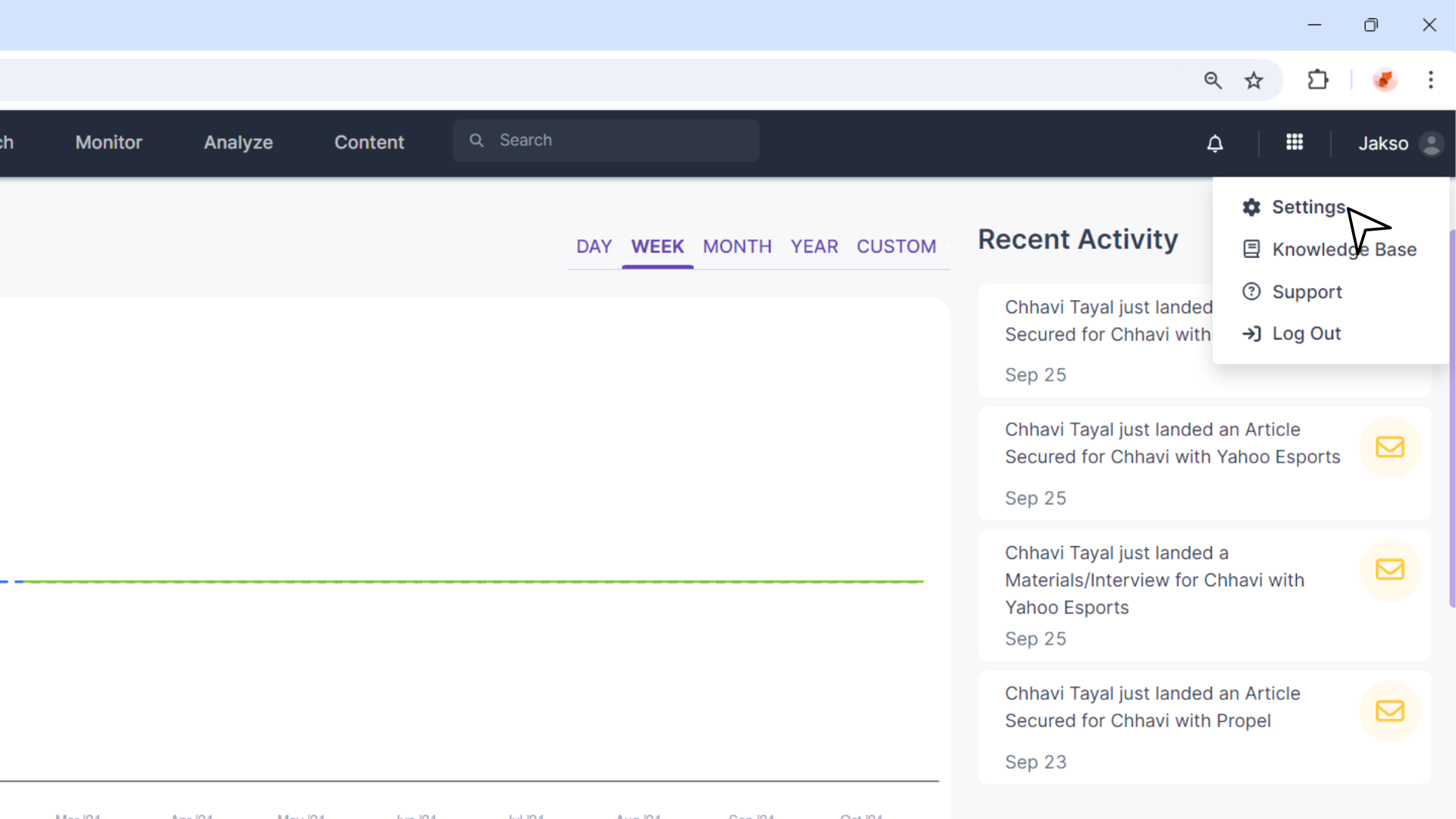Open the Propel article activity card
Image resolution: width=1456 pixels, height=819 pixels.
tap(1204, 727)
